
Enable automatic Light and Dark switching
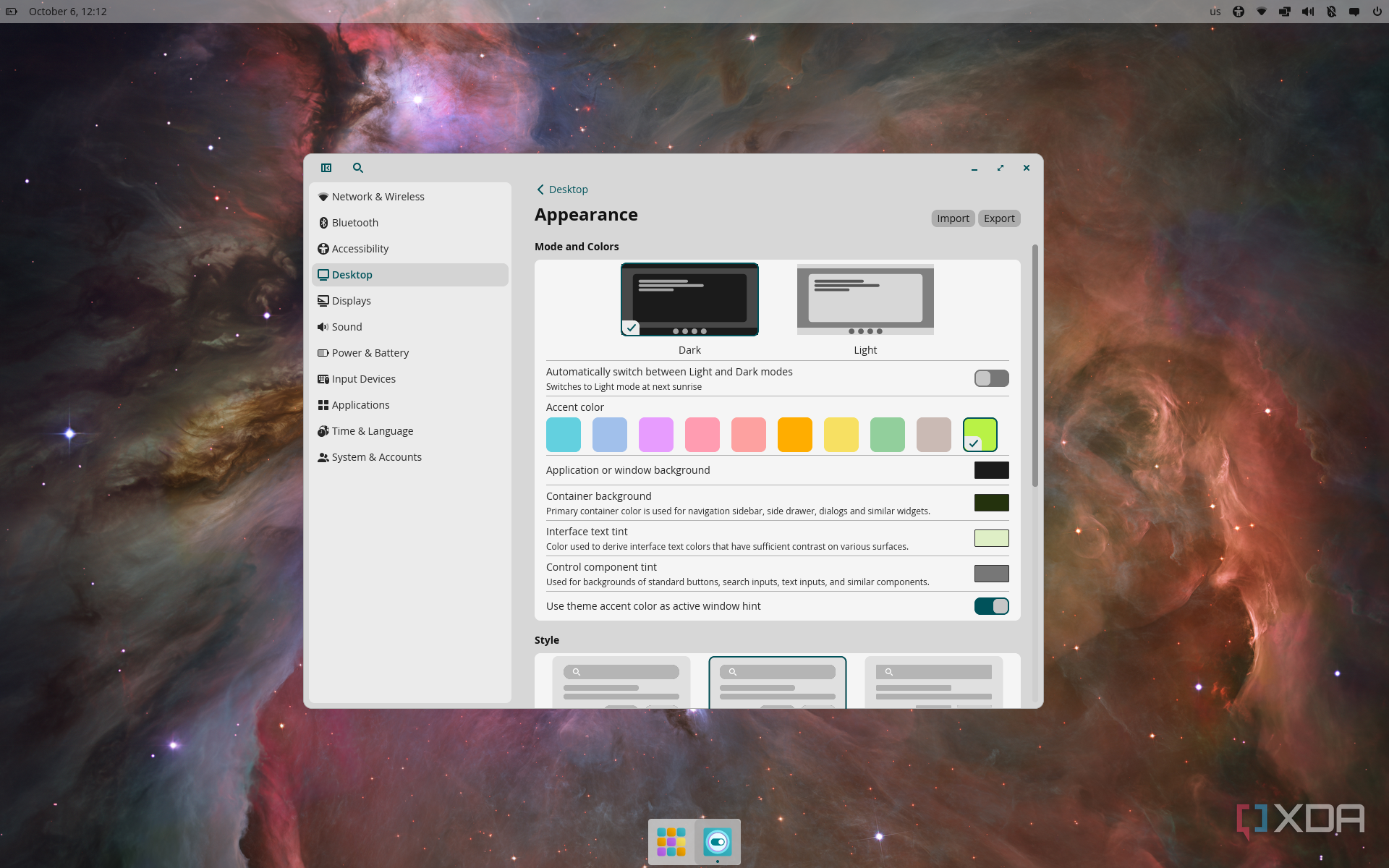tap(991, 378)
